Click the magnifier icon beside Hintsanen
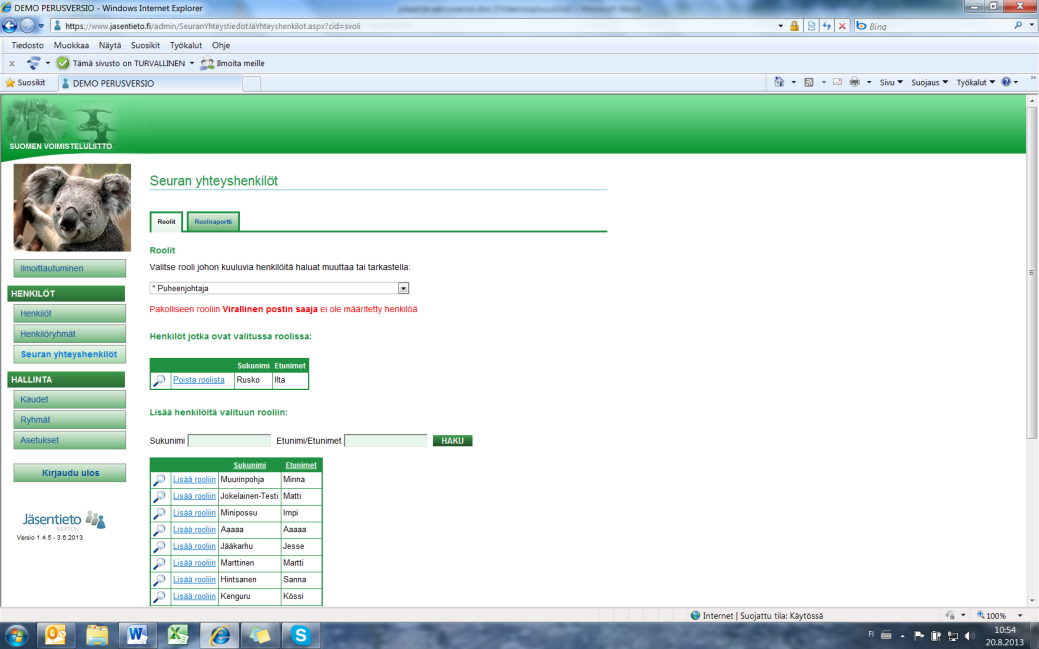Screen dimensions: 1039x649 [159, 580]
